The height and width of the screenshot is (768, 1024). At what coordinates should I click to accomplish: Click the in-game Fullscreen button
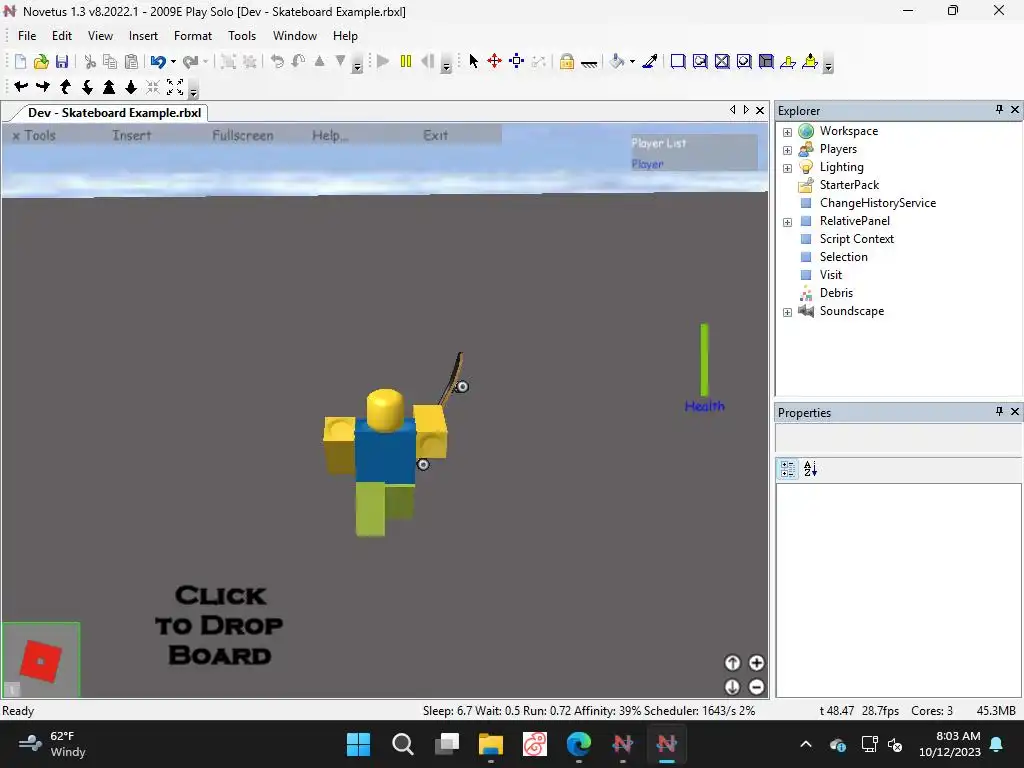pyautogui.click(x=242, y=136)
